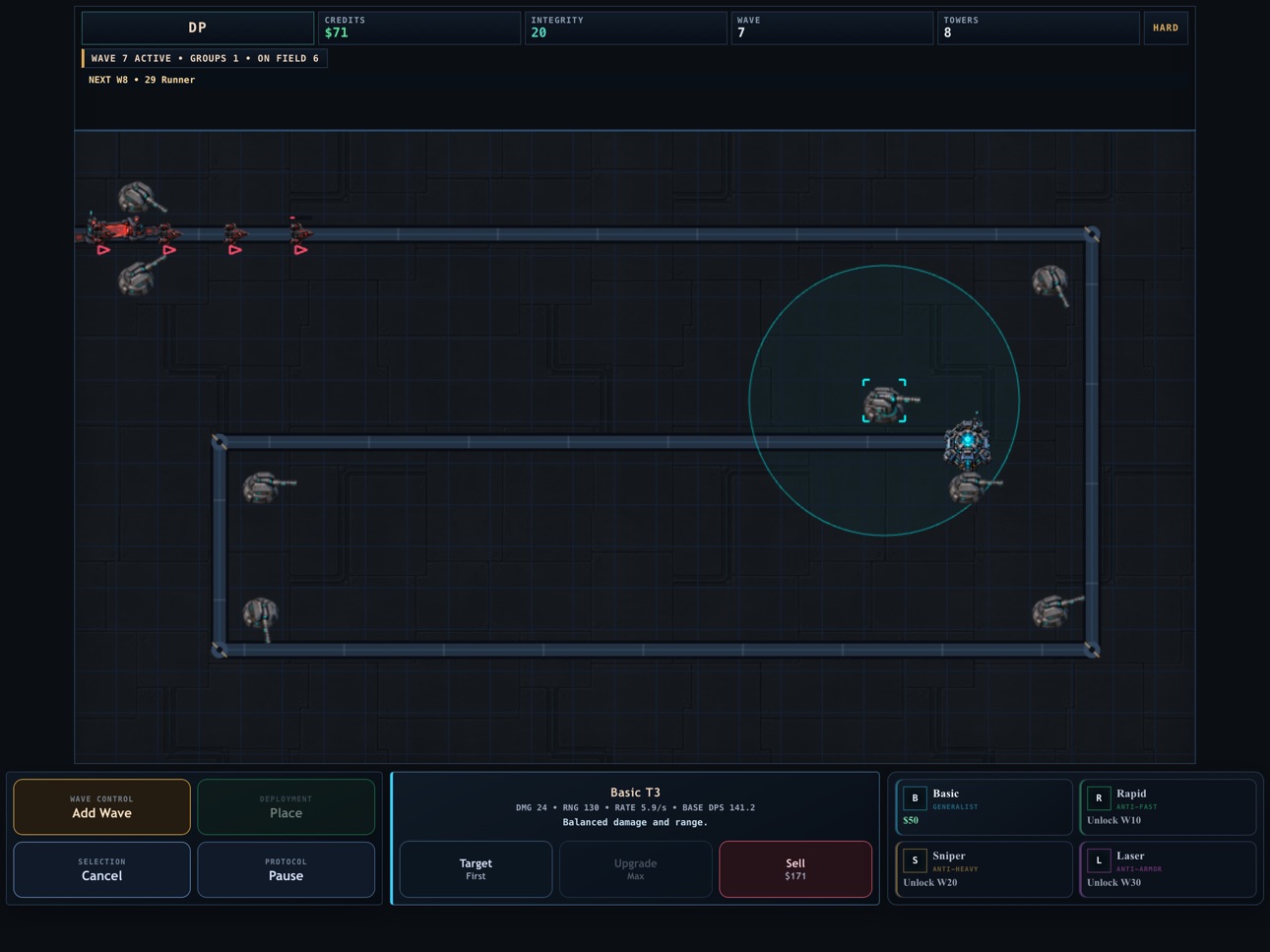The width and height of the screenshot is (1270, 952).
Task: Select the turret near the top-right path corner
Action: click(1050, 284)
